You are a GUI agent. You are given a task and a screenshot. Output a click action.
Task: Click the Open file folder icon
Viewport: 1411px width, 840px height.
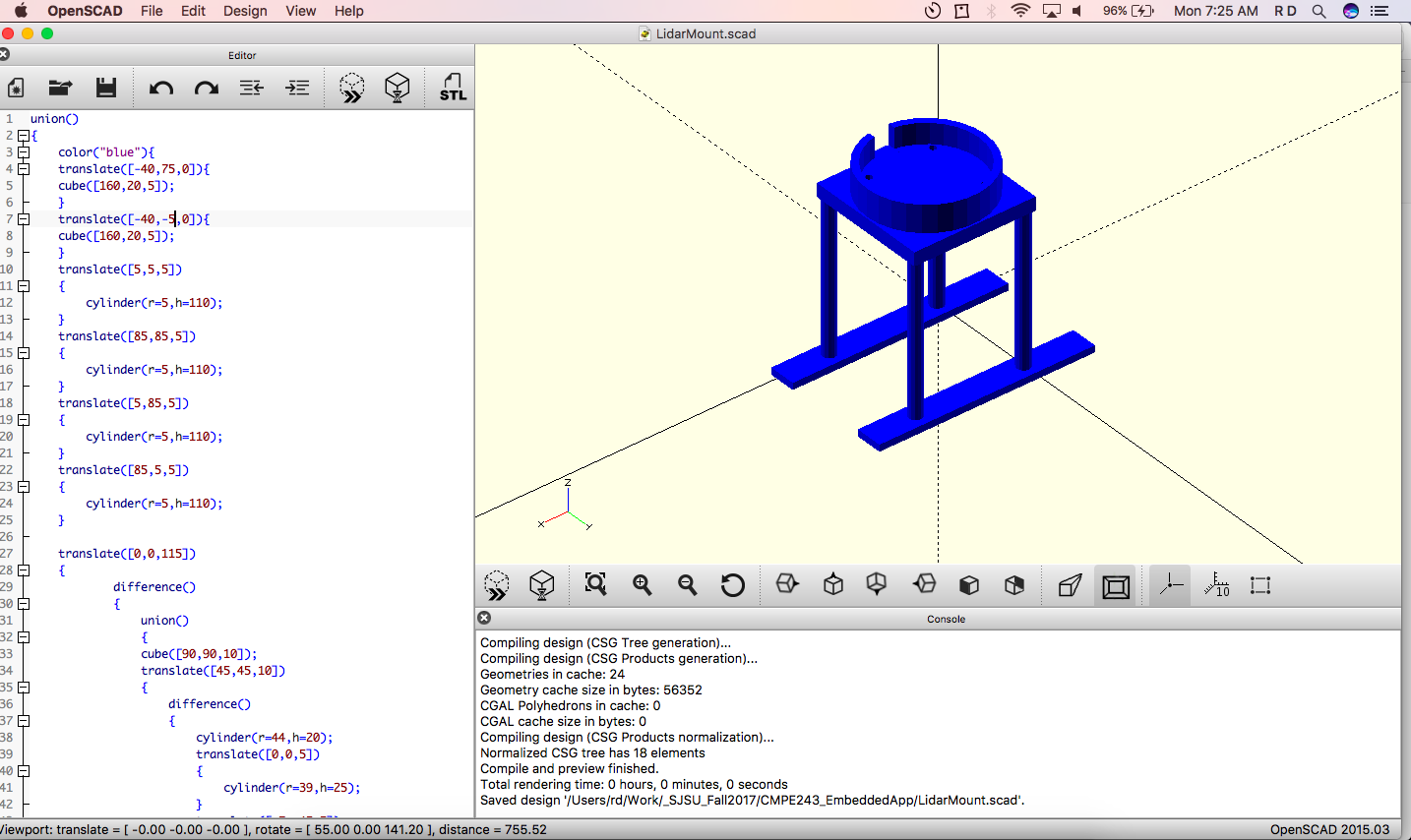coord(60,88)
